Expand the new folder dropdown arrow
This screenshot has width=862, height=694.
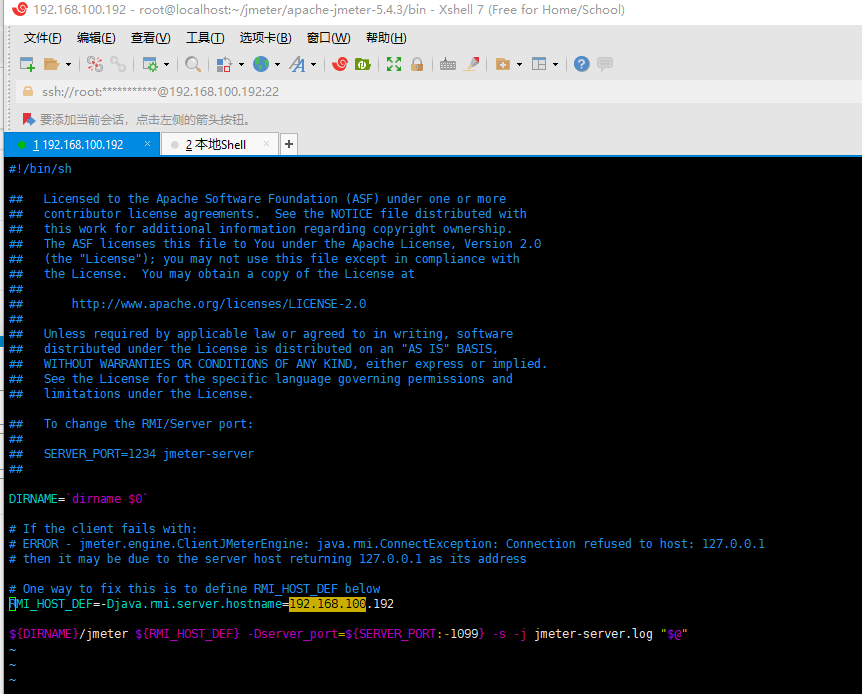(x=519, y=65)
